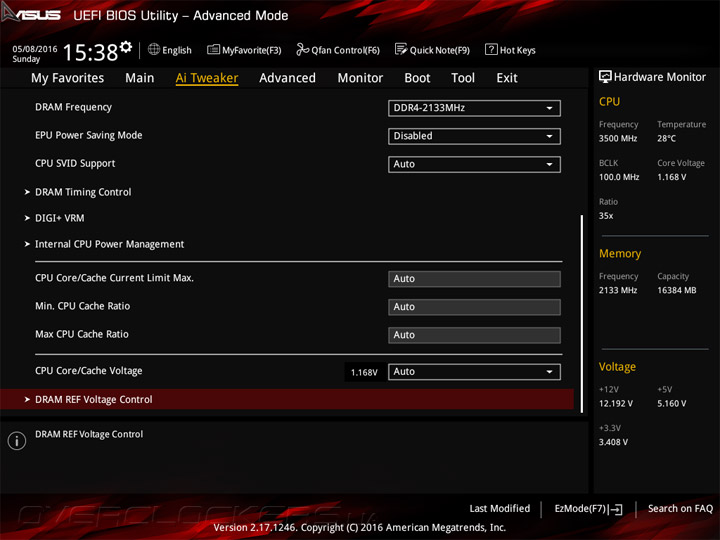This screenshot has width=720, height=540.
Task: Open the DRAM Frequency dropdown
Action: [x=474, y=108]
